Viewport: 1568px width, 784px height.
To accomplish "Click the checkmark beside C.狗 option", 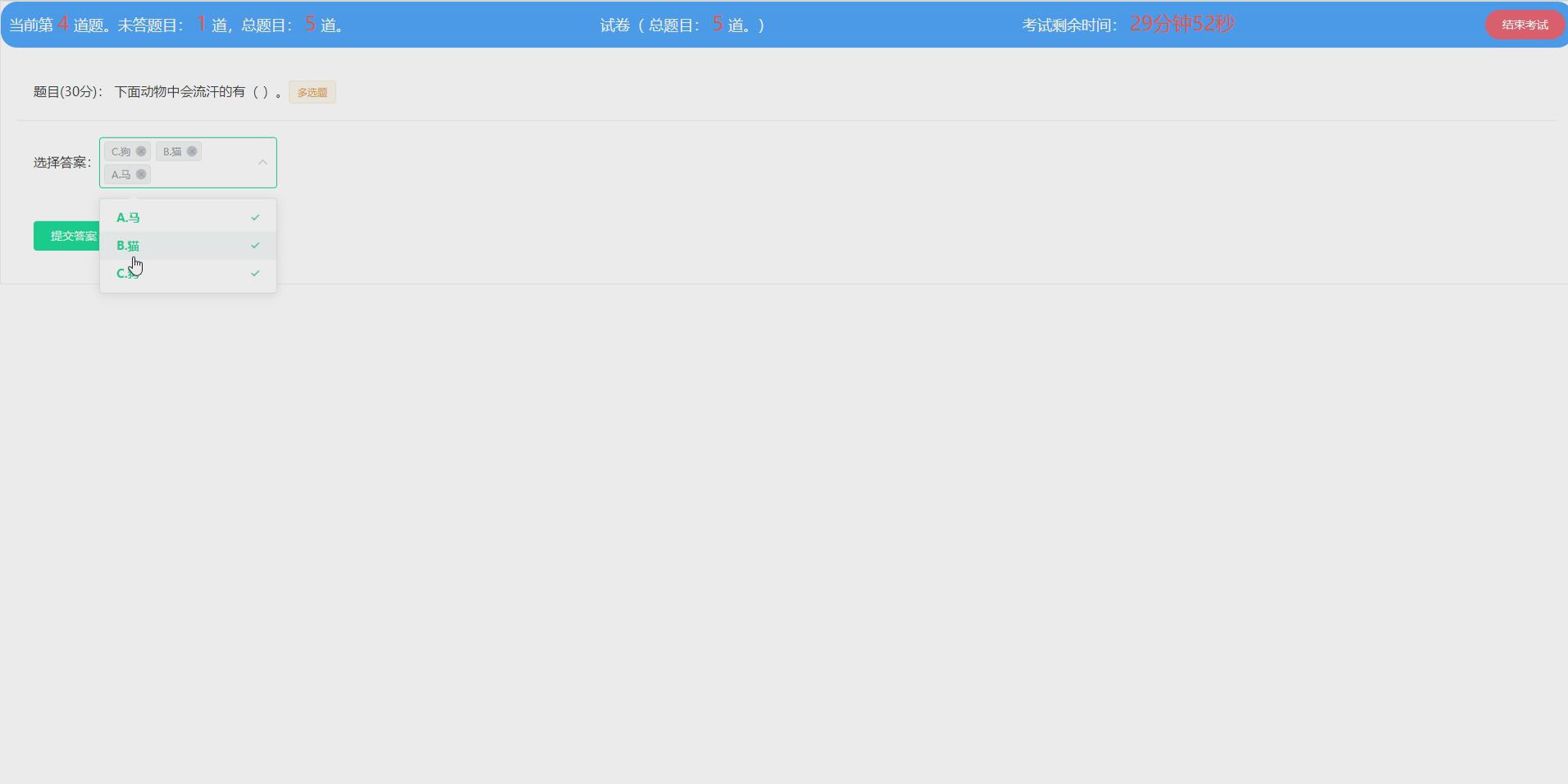I will click(254, 273).
